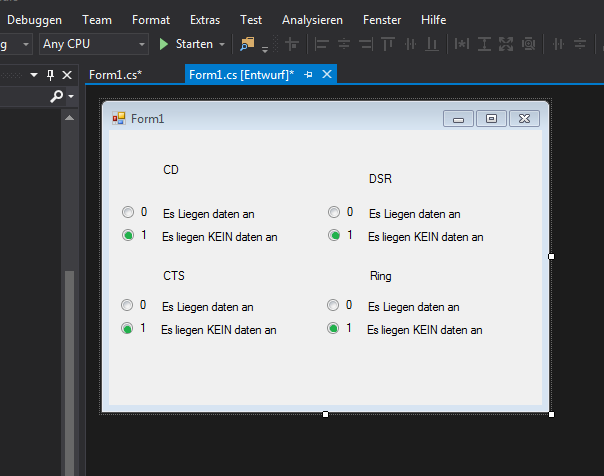Click the green Starten play icon
Screen dimensions: 604x476
(164, 44)
